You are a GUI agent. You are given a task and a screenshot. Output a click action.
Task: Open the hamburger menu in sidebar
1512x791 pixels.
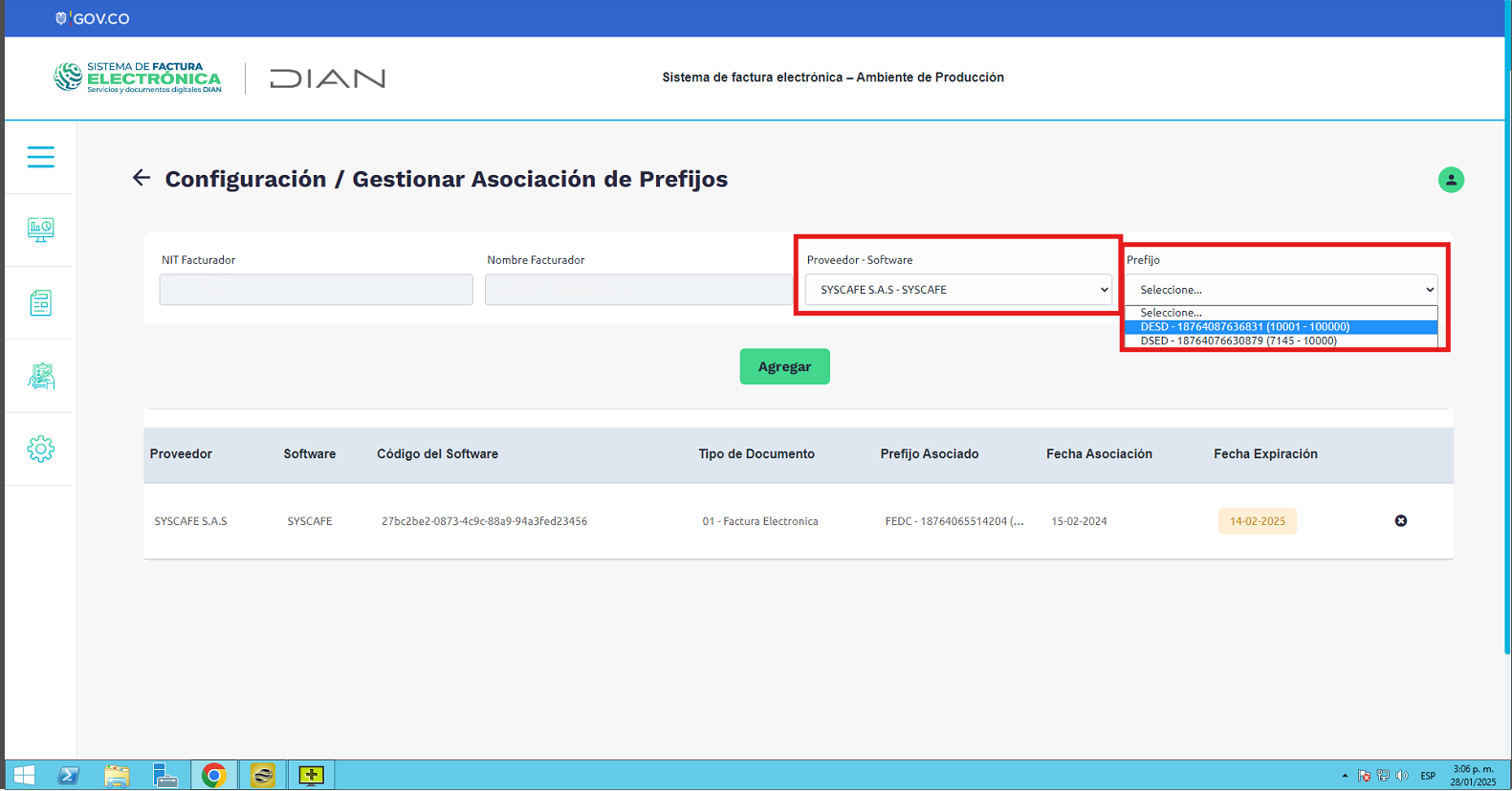[40, 157]
